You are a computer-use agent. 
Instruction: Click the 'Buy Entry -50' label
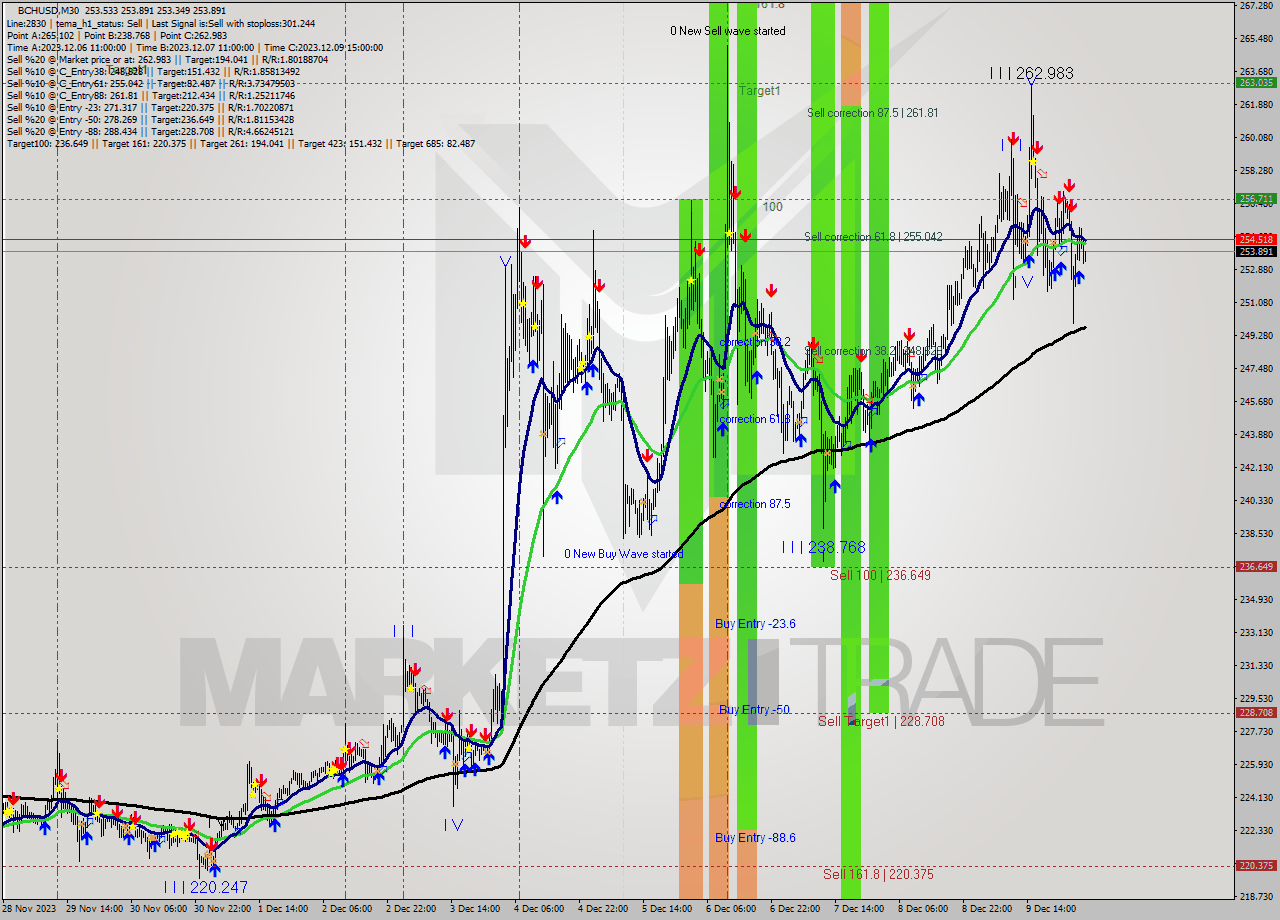754,710
